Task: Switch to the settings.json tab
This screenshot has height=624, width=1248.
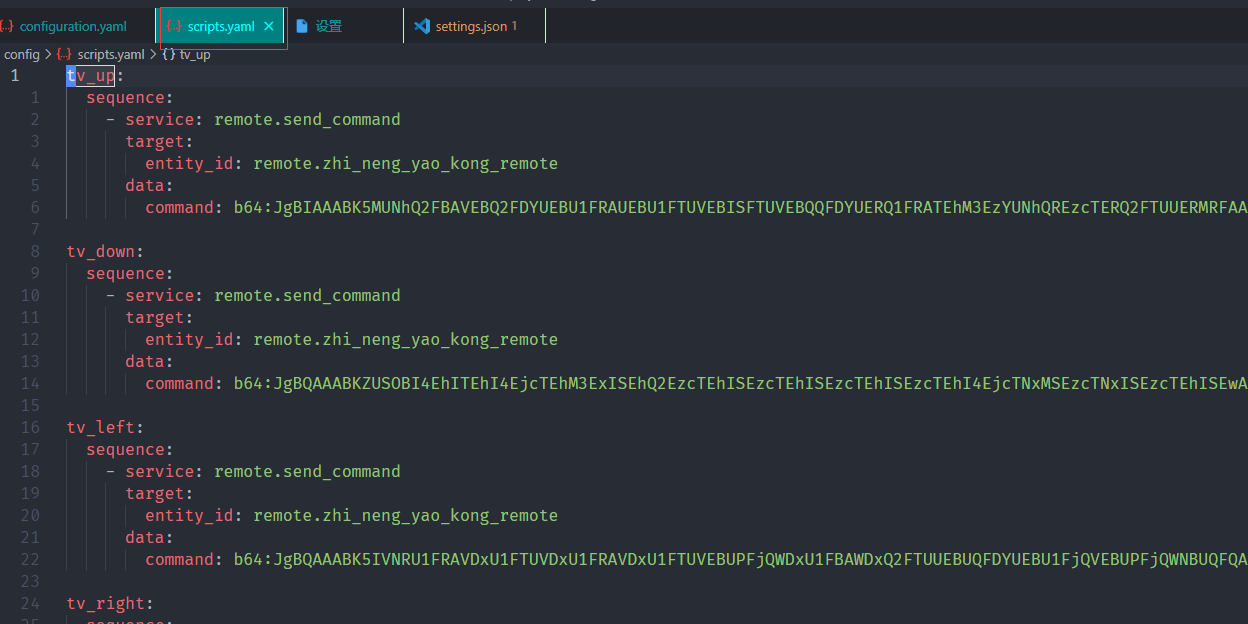Action: 476,26
